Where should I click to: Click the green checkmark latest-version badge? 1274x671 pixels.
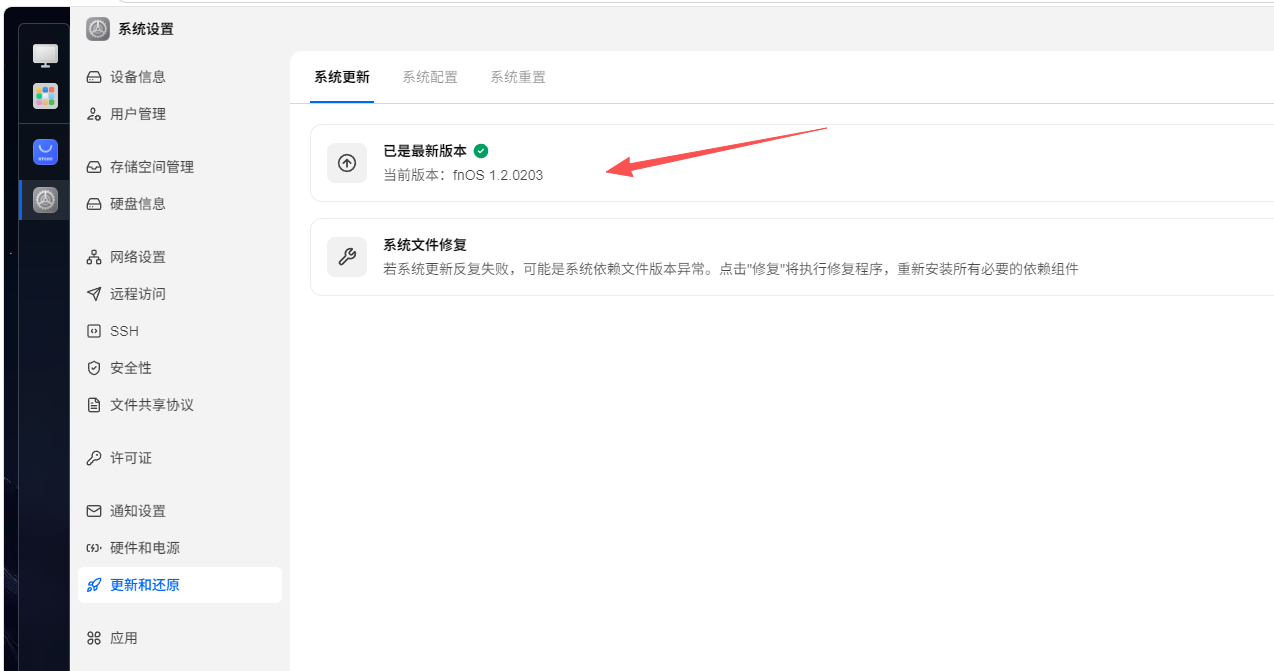point(481,151)
